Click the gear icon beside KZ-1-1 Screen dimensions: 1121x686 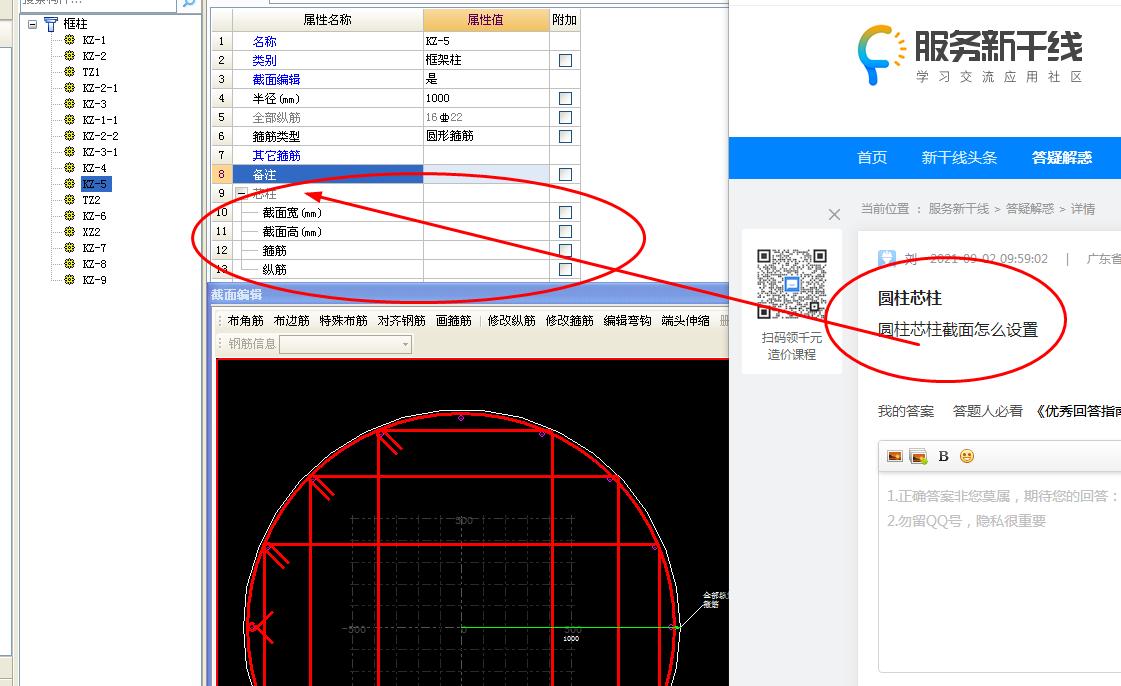click(69, 119)
